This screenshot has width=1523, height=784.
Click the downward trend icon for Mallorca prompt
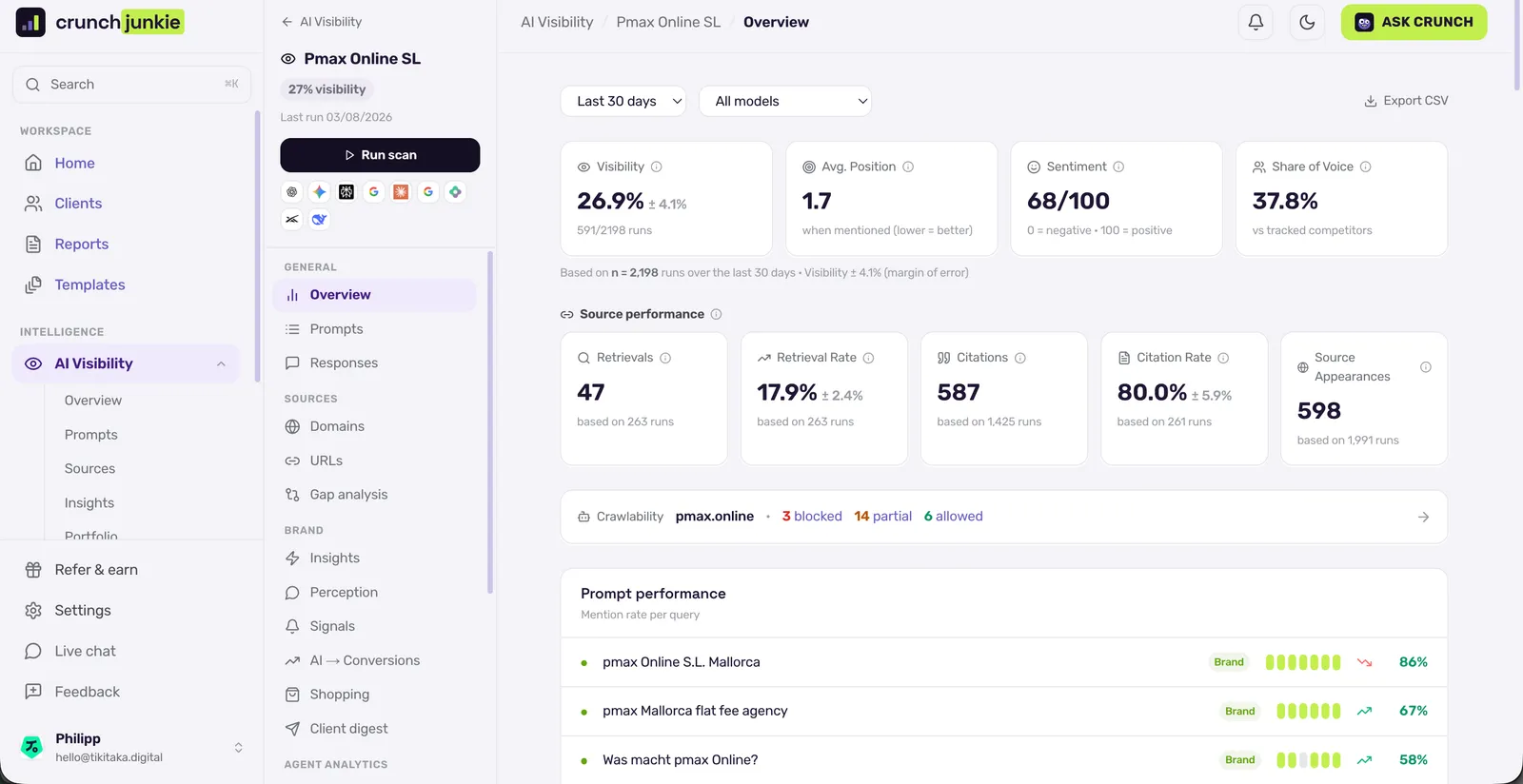coord(1364,662)
